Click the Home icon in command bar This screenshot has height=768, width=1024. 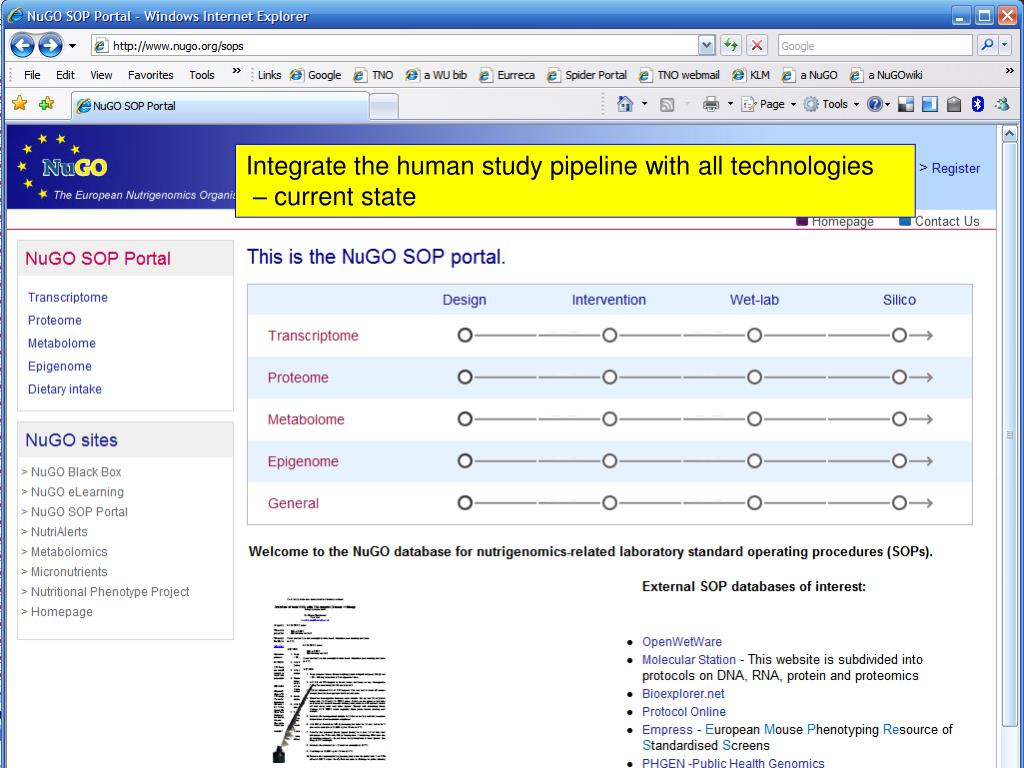coord(625,104)
